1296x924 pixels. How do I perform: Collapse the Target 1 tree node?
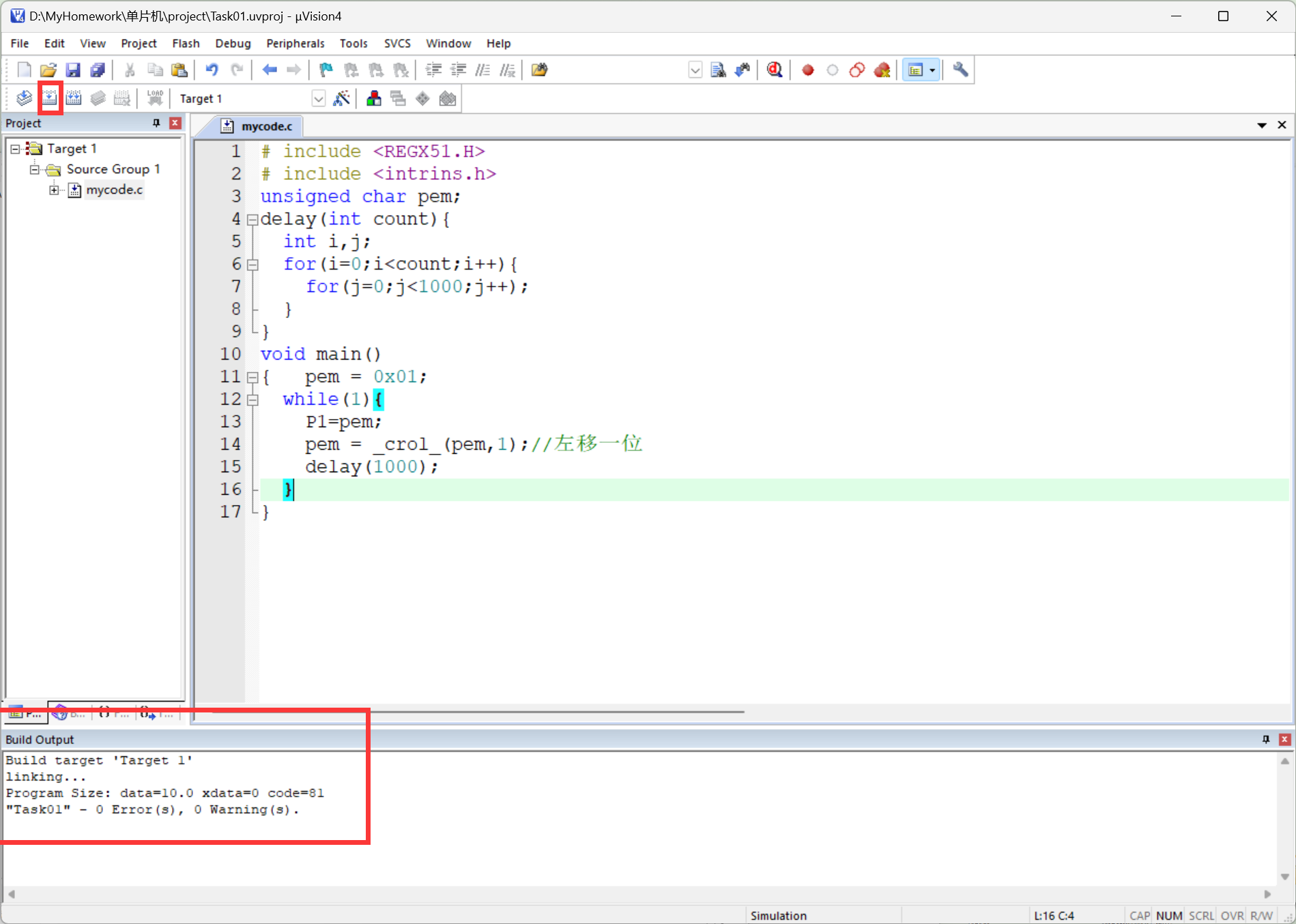tap(15, 149)
